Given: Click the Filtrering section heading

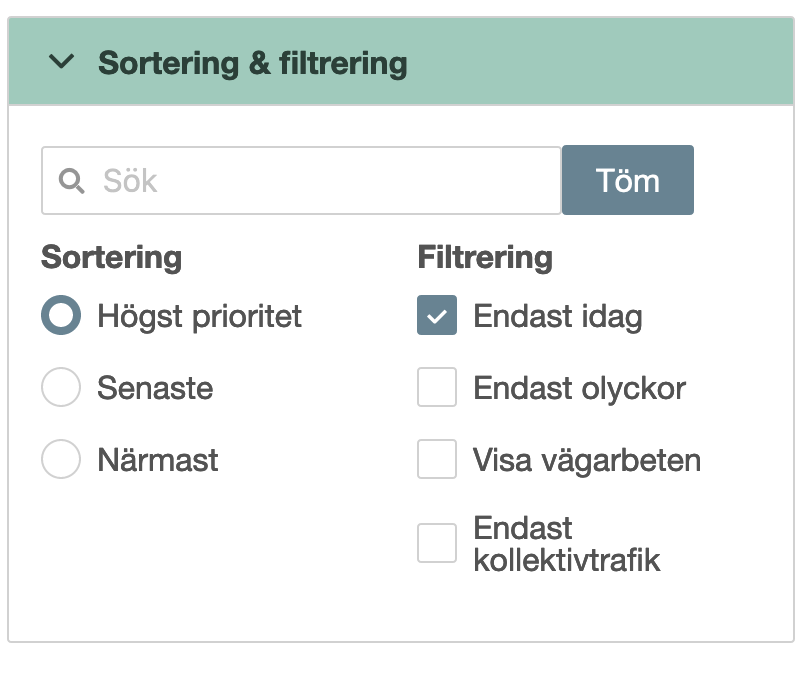Looking at the screenshot, I should point(485,258).
